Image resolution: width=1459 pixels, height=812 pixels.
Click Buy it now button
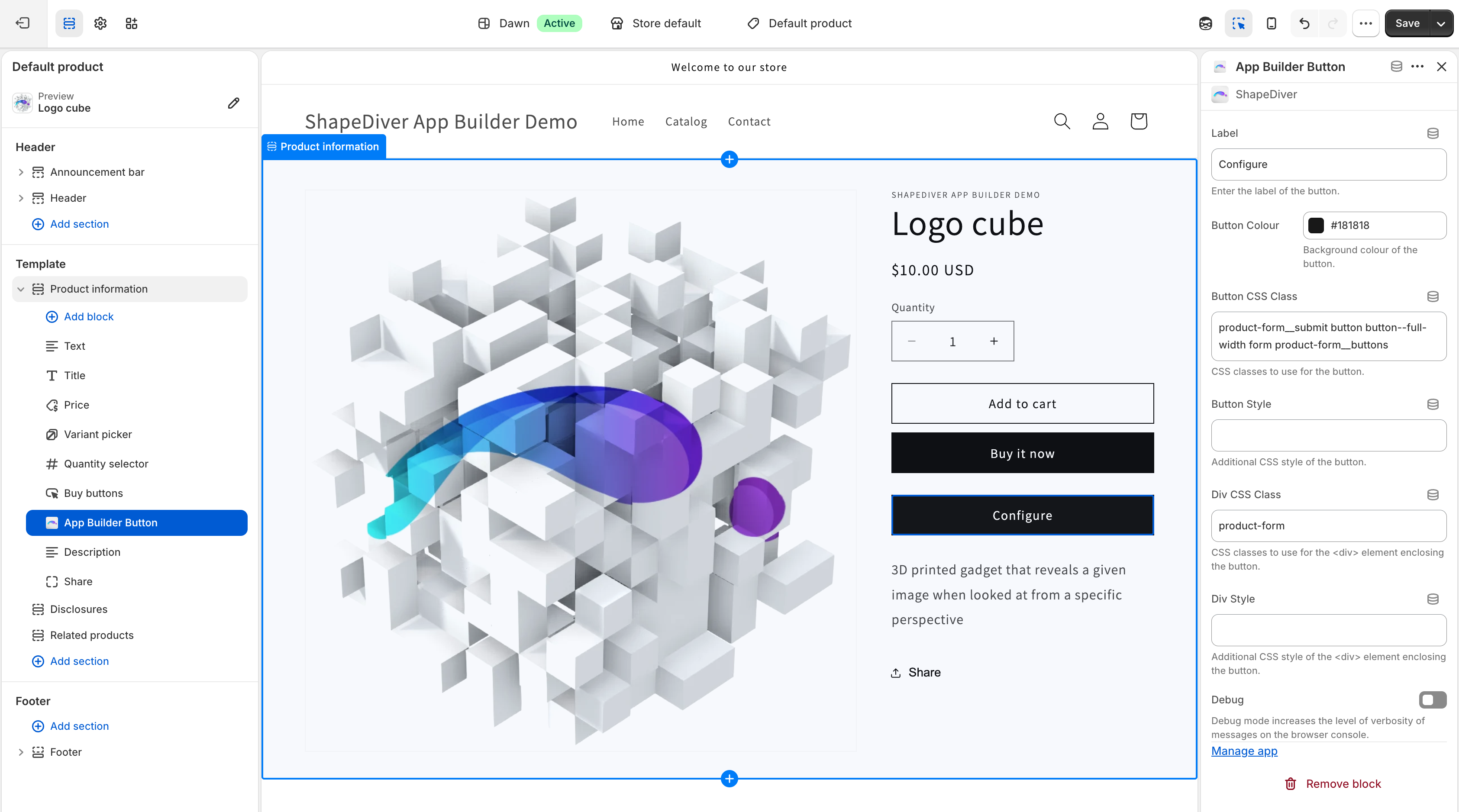pyautogui.click(x=1022, y=454)
